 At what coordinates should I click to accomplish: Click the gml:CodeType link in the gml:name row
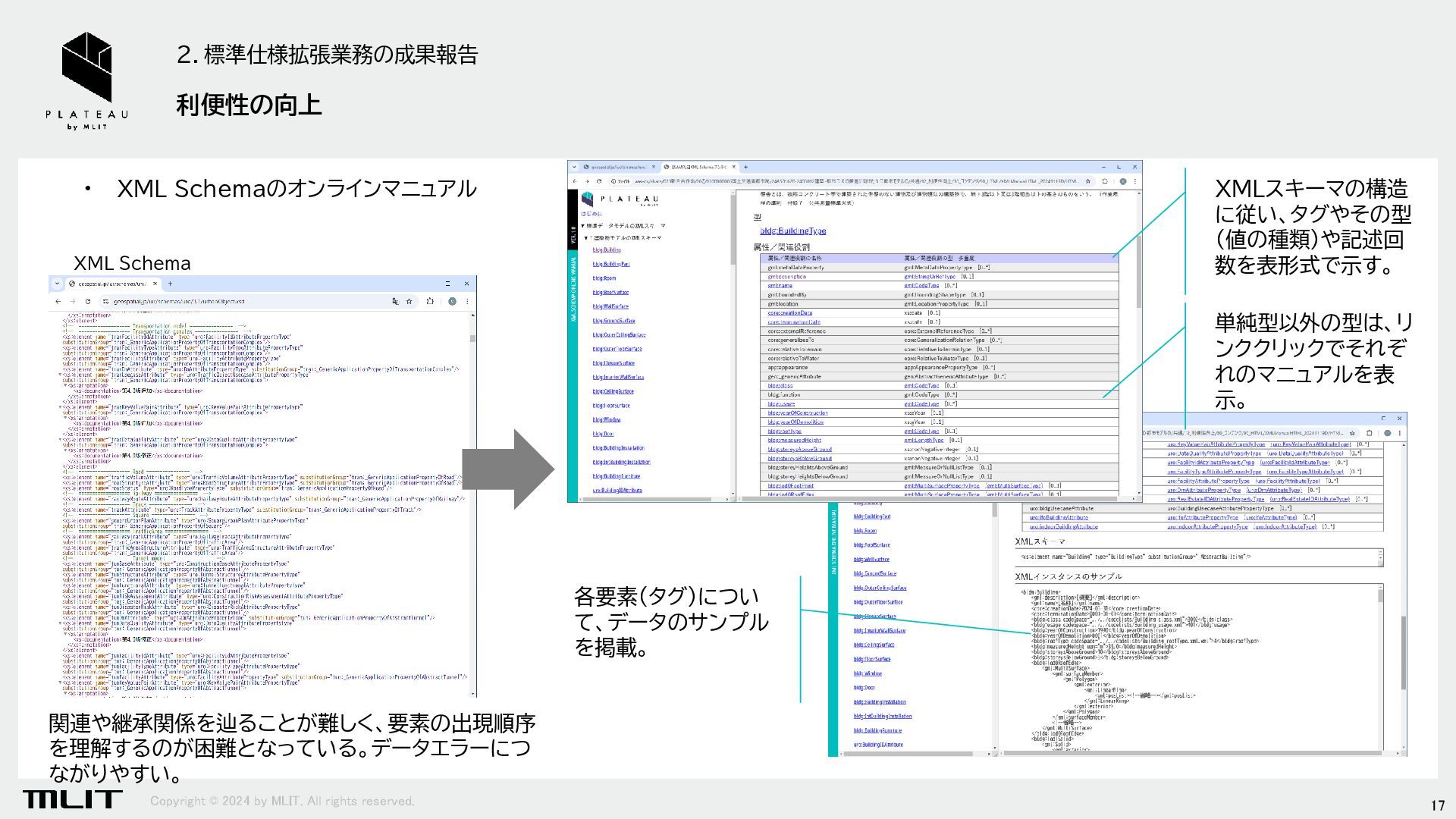(x=921, y=286)
